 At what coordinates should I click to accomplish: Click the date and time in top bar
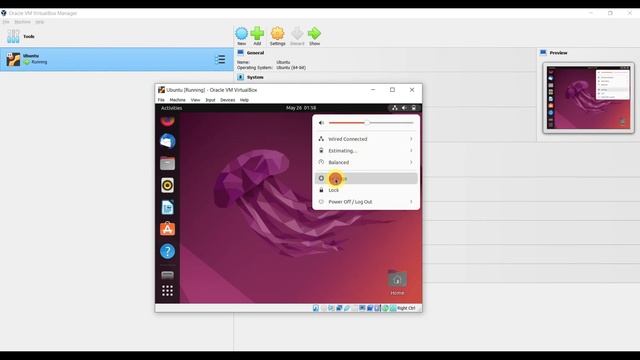click(301, 108)
